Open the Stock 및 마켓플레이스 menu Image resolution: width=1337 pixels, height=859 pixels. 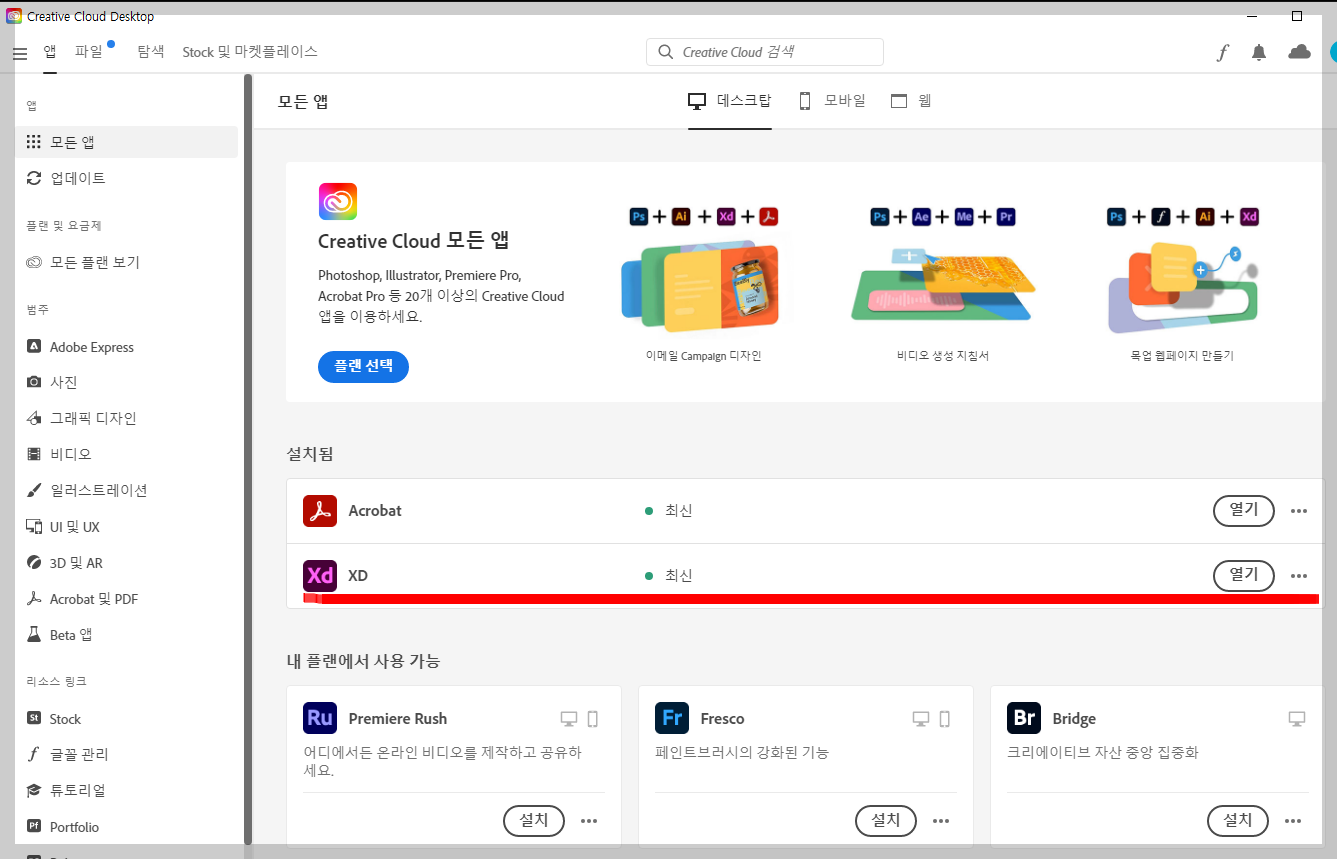[x=250, y=51]
